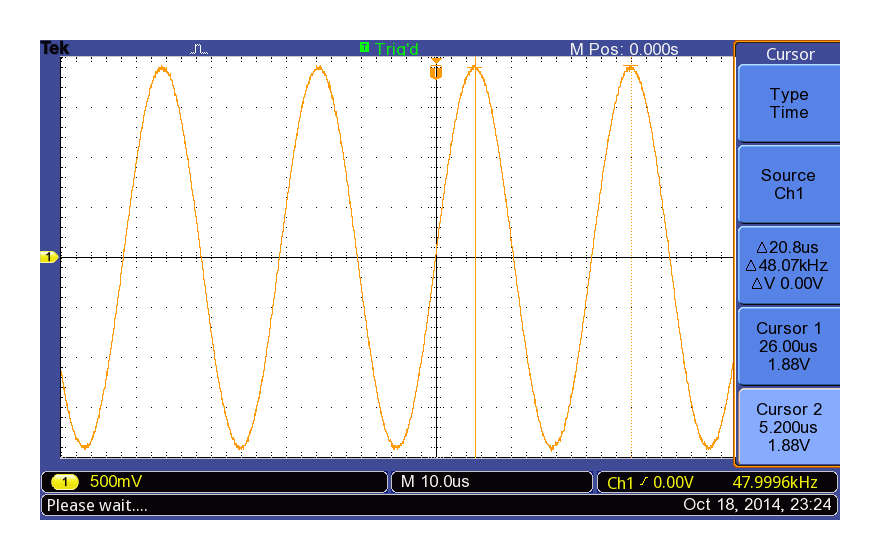This screenshot has height=560, width=880.
Task: Click the Oct 18, 2014, 23:24 timestamp
Action: pos(757,504)
